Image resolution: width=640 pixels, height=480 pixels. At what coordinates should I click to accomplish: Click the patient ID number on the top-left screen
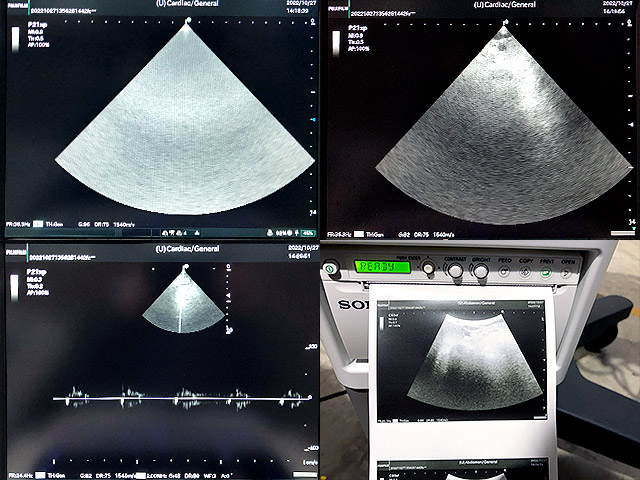(x=61, y=11)
